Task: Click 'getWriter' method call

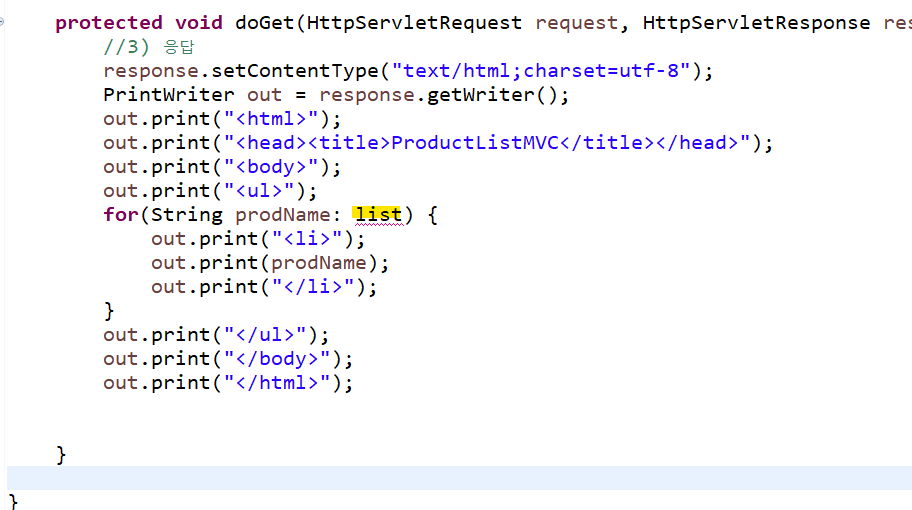Action: tap(481, 95)
